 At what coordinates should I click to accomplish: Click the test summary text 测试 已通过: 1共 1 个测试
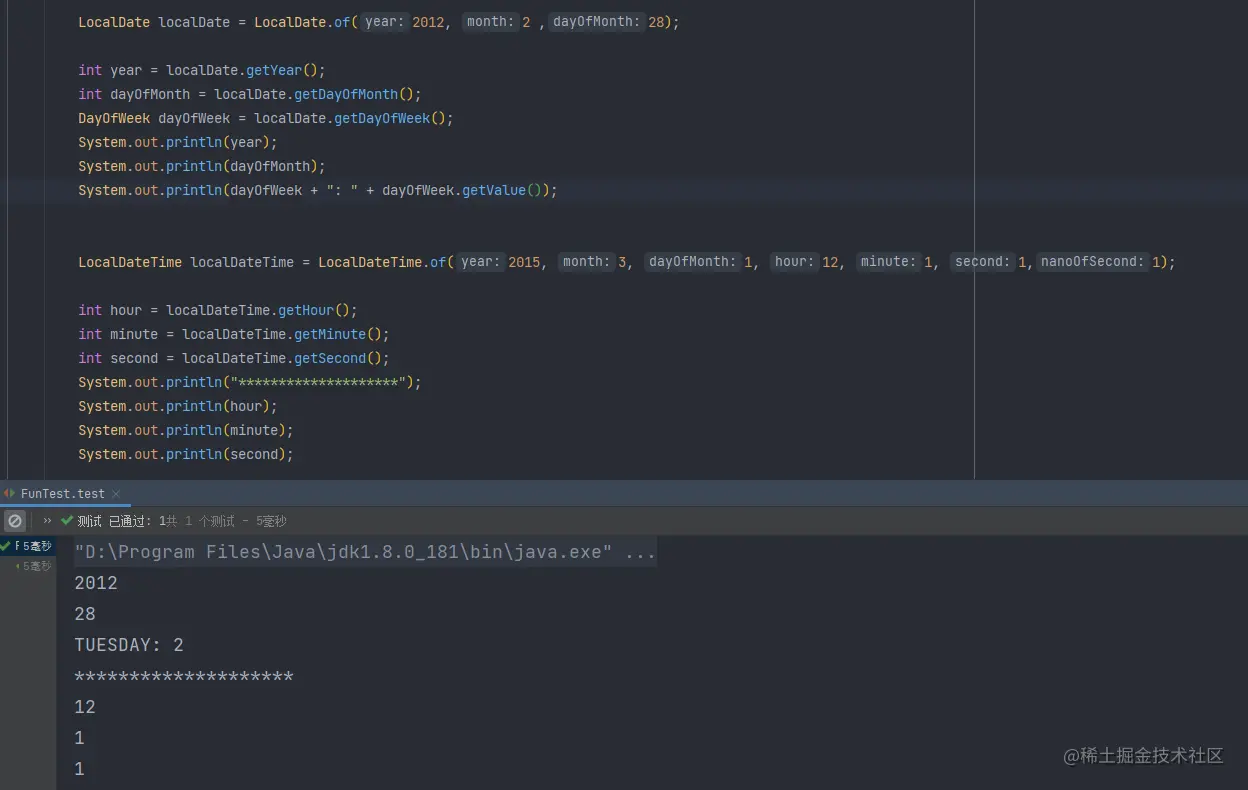point(156,521)
